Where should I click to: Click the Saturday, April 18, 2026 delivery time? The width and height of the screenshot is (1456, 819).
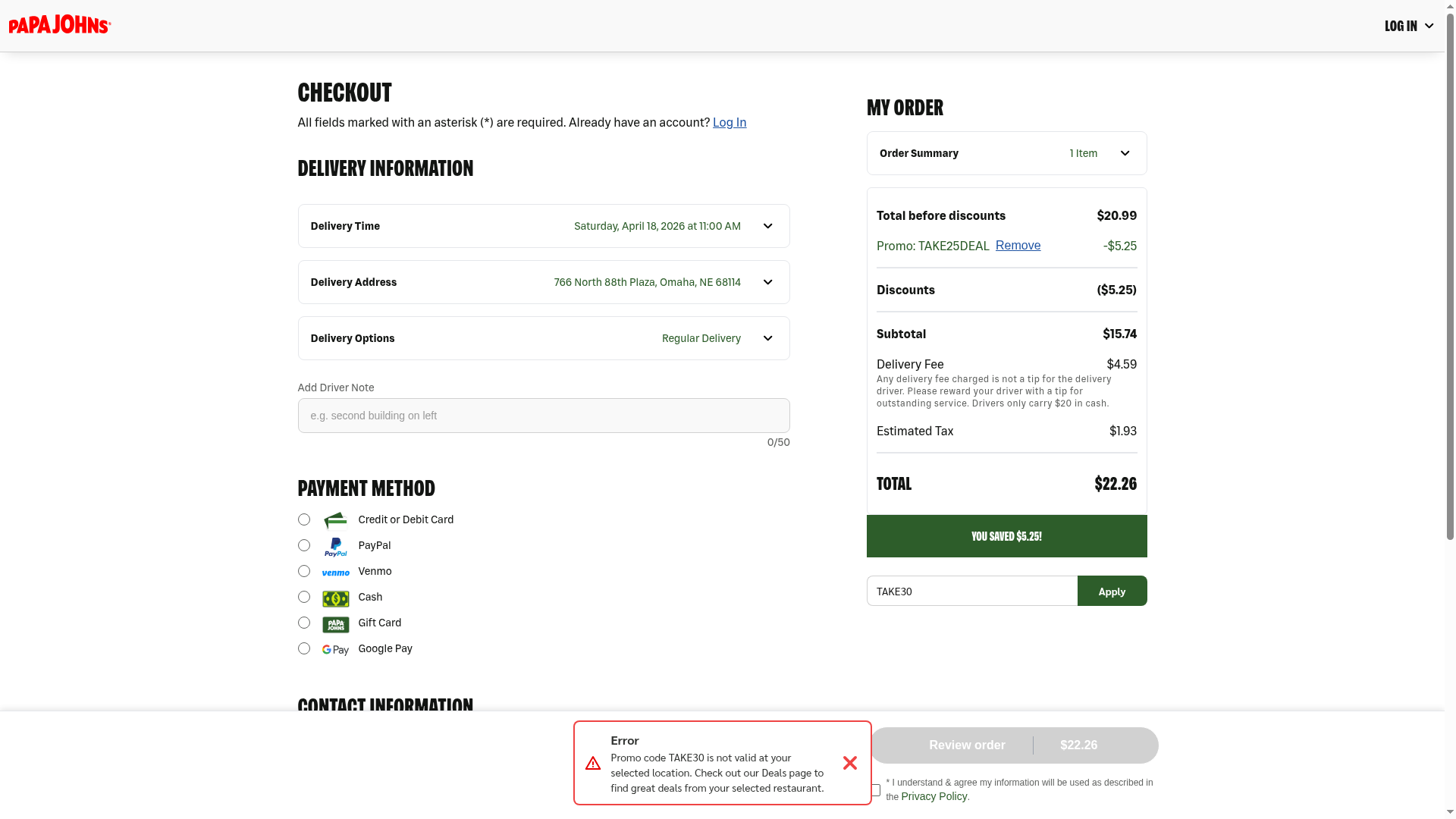tap(657, 226)
